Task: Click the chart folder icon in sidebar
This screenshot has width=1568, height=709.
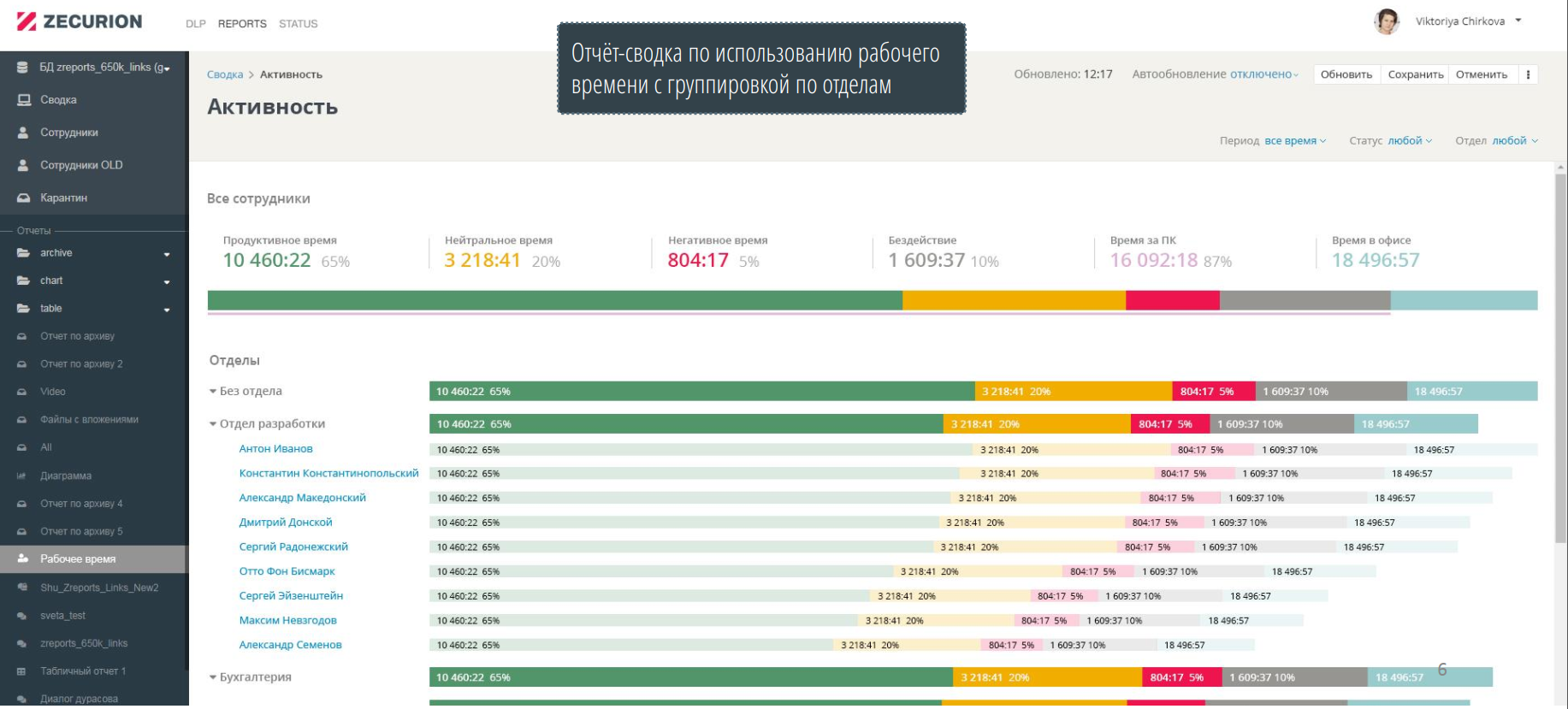Action: click(23, 281)
